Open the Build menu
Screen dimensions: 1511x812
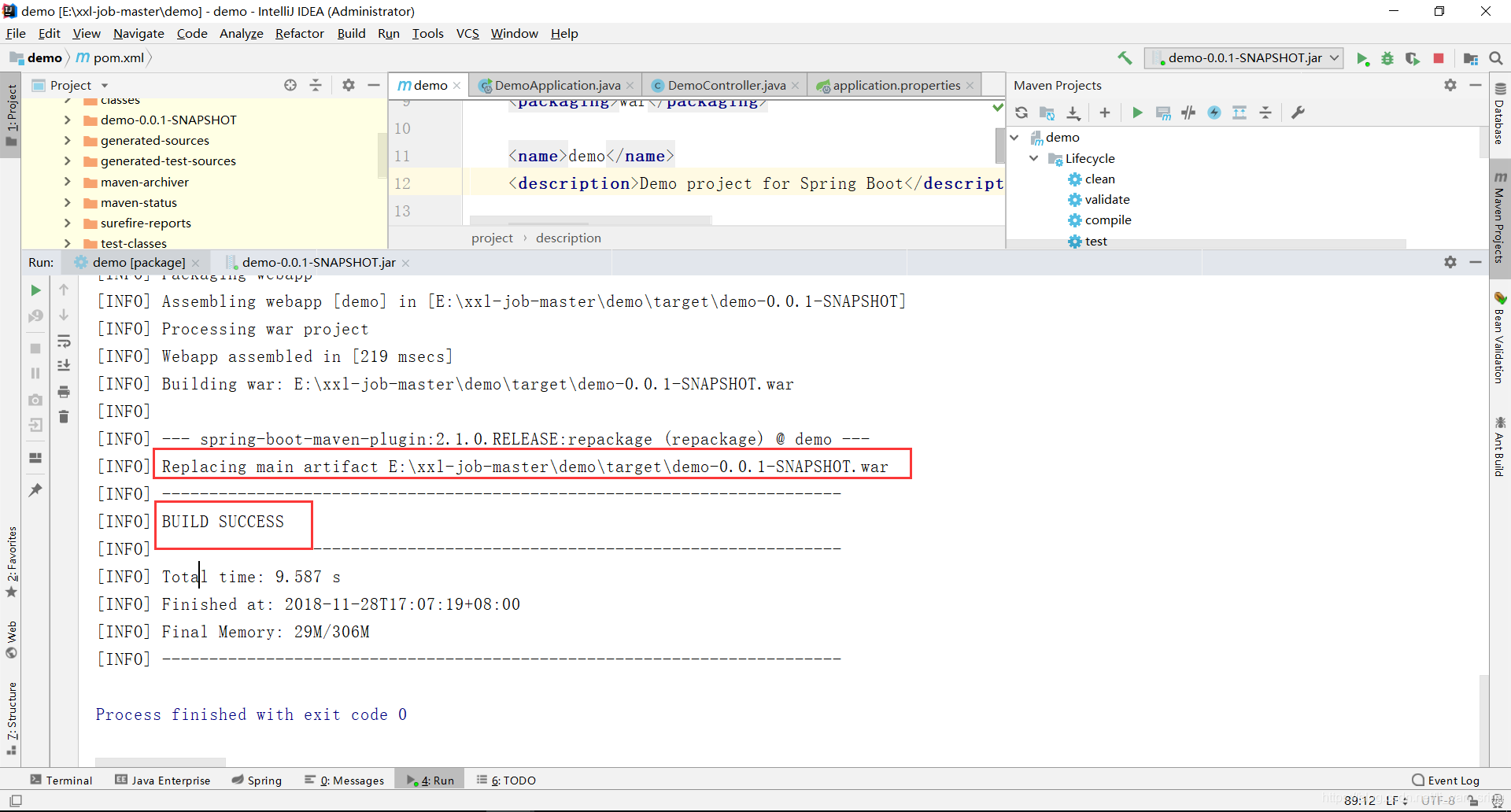click(351, 33)
